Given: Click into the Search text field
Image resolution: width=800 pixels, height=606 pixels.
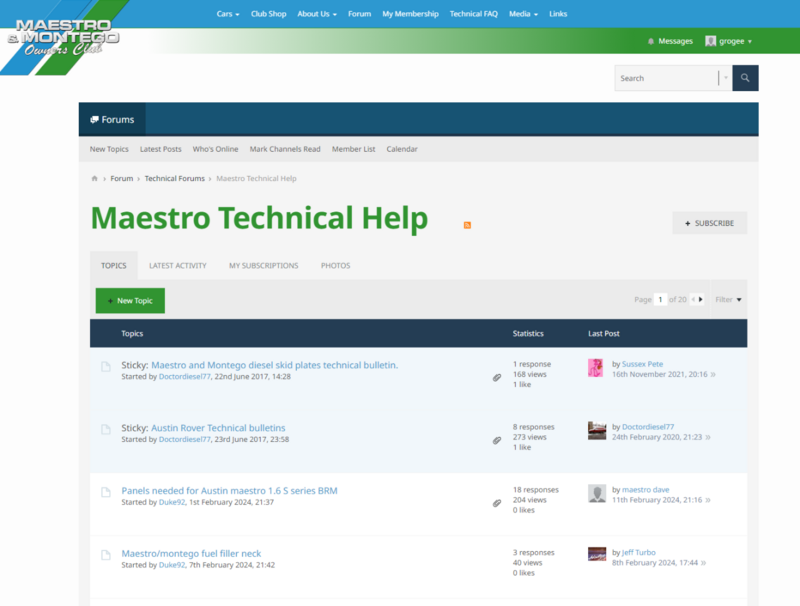Looking at the screenshot, I should (x=665, y=78).
